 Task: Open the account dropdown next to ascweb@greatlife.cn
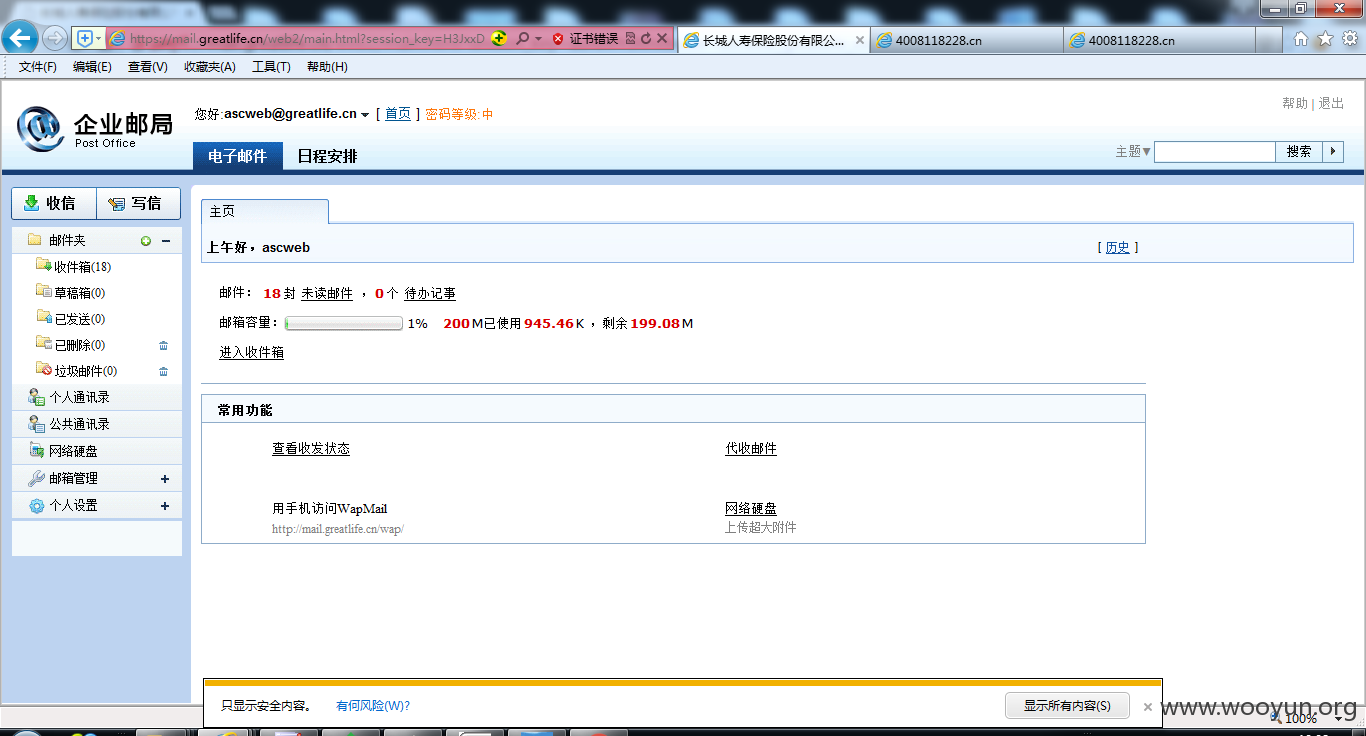365,115
